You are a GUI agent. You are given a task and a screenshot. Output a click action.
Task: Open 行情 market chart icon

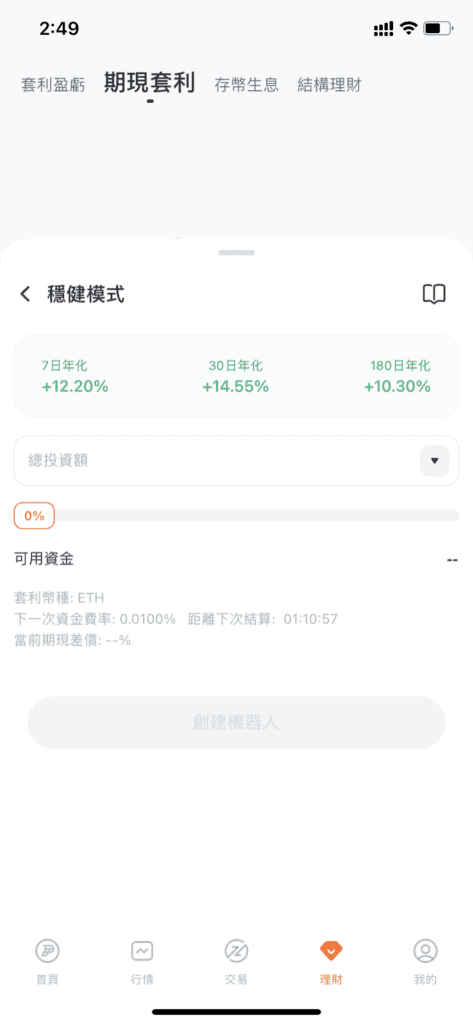[142, 951]
